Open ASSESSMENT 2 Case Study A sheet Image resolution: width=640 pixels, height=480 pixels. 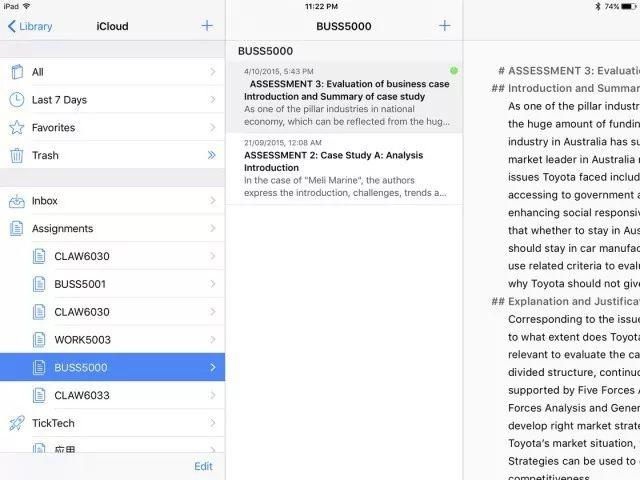tap(344, 169)
